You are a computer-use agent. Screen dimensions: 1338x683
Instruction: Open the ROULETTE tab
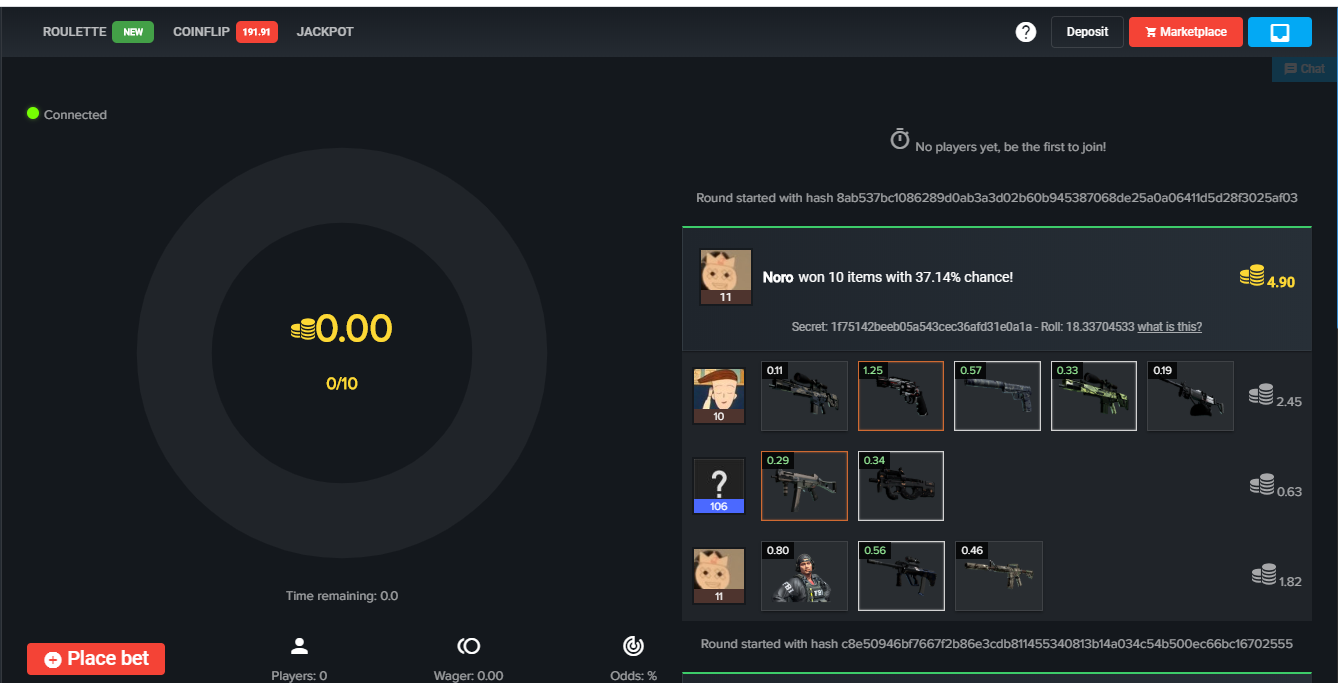click(74, 32)
